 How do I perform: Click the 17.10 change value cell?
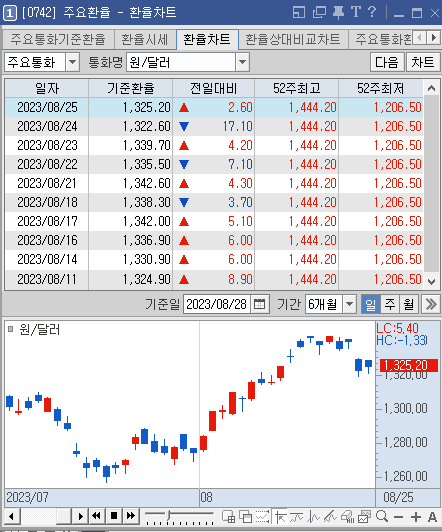point(214,127)
